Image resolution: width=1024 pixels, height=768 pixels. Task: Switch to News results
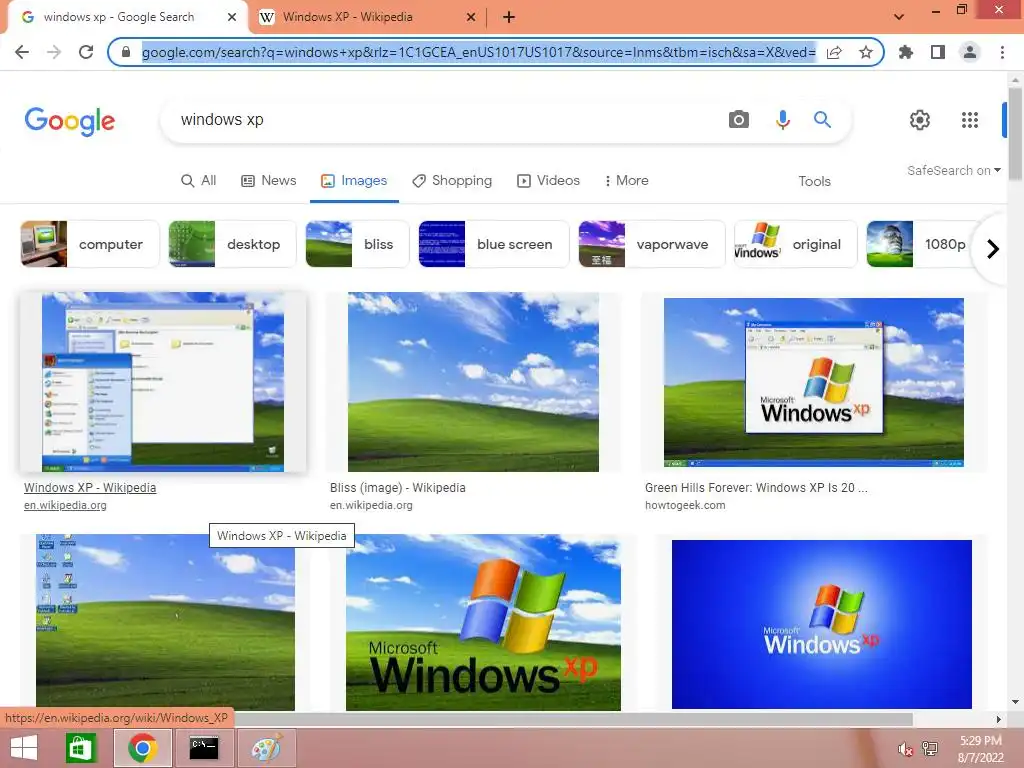[x=268, y=180]
